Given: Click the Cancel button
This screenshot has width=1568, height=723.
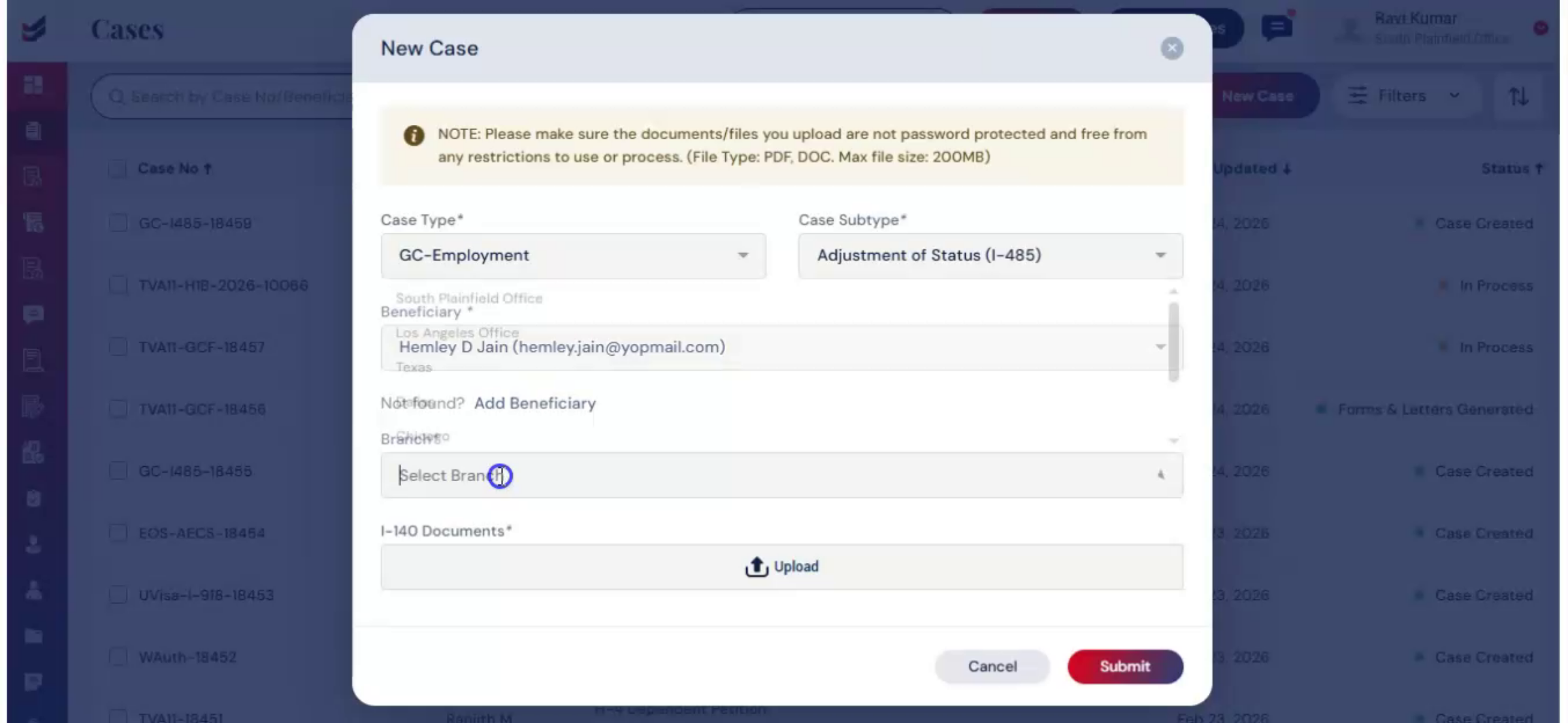Looking at the screenshot, I should point(992,666).
